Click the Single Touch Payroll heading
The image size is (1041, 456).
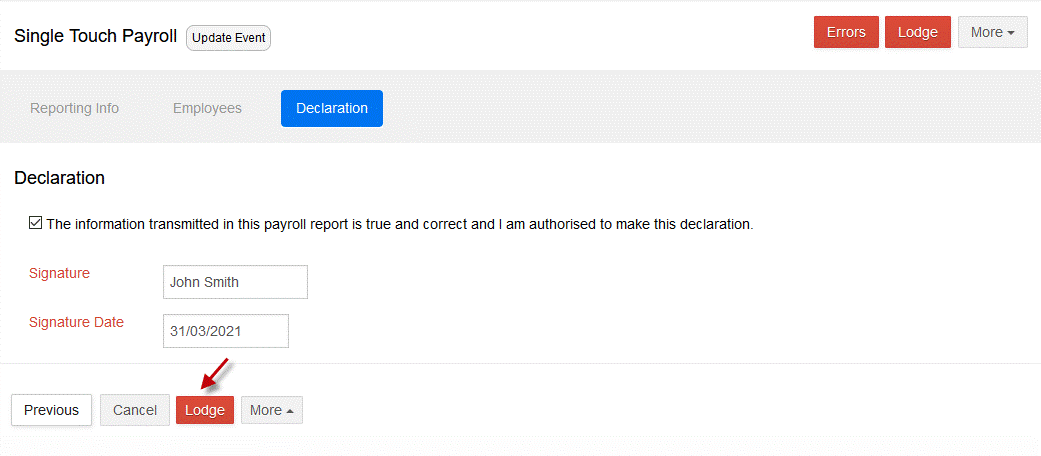96,36
